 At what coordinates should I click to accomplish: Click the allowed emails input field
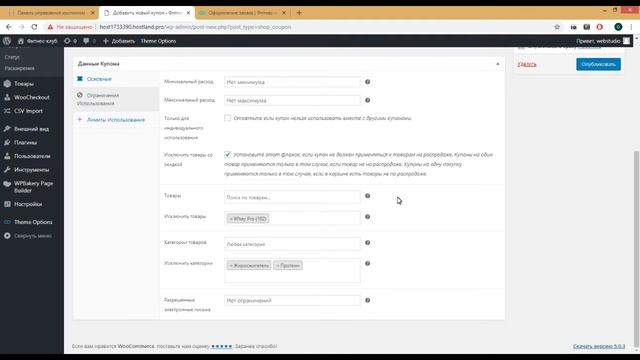pos(292,300)
